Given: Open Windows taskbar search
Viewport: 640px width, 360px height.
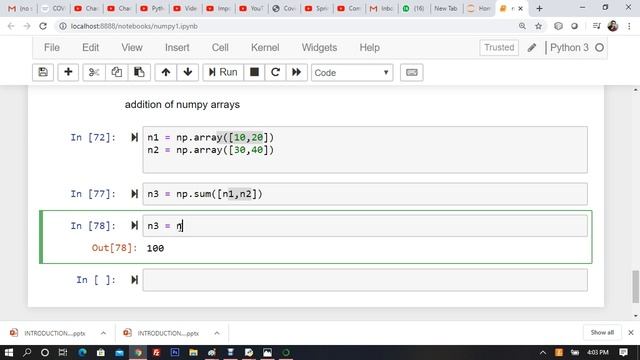Looking at the screenshot, I should (27, 352).
